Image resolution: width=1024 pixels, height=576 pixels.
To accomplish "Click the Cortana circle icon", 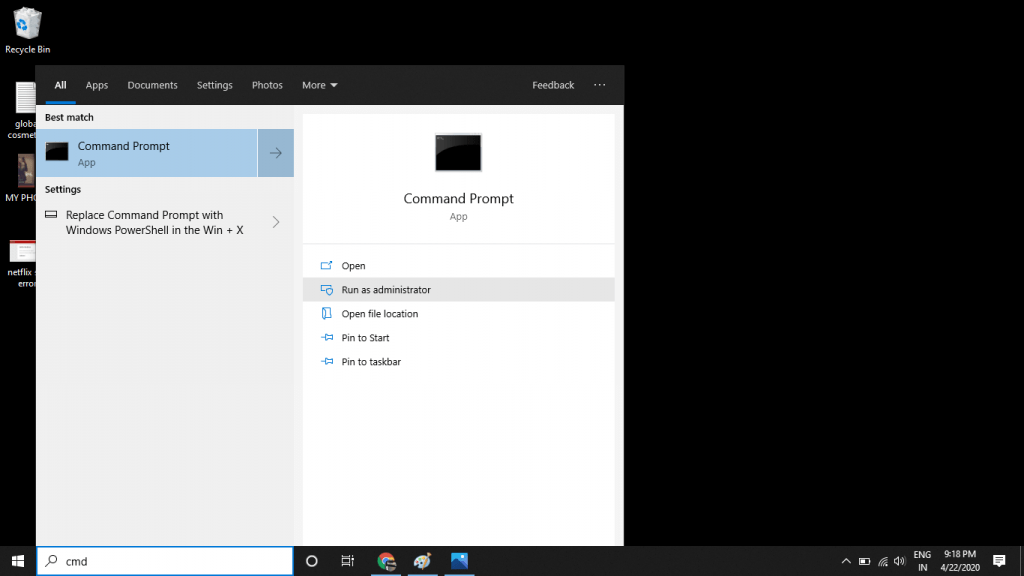I will point(311,561).
